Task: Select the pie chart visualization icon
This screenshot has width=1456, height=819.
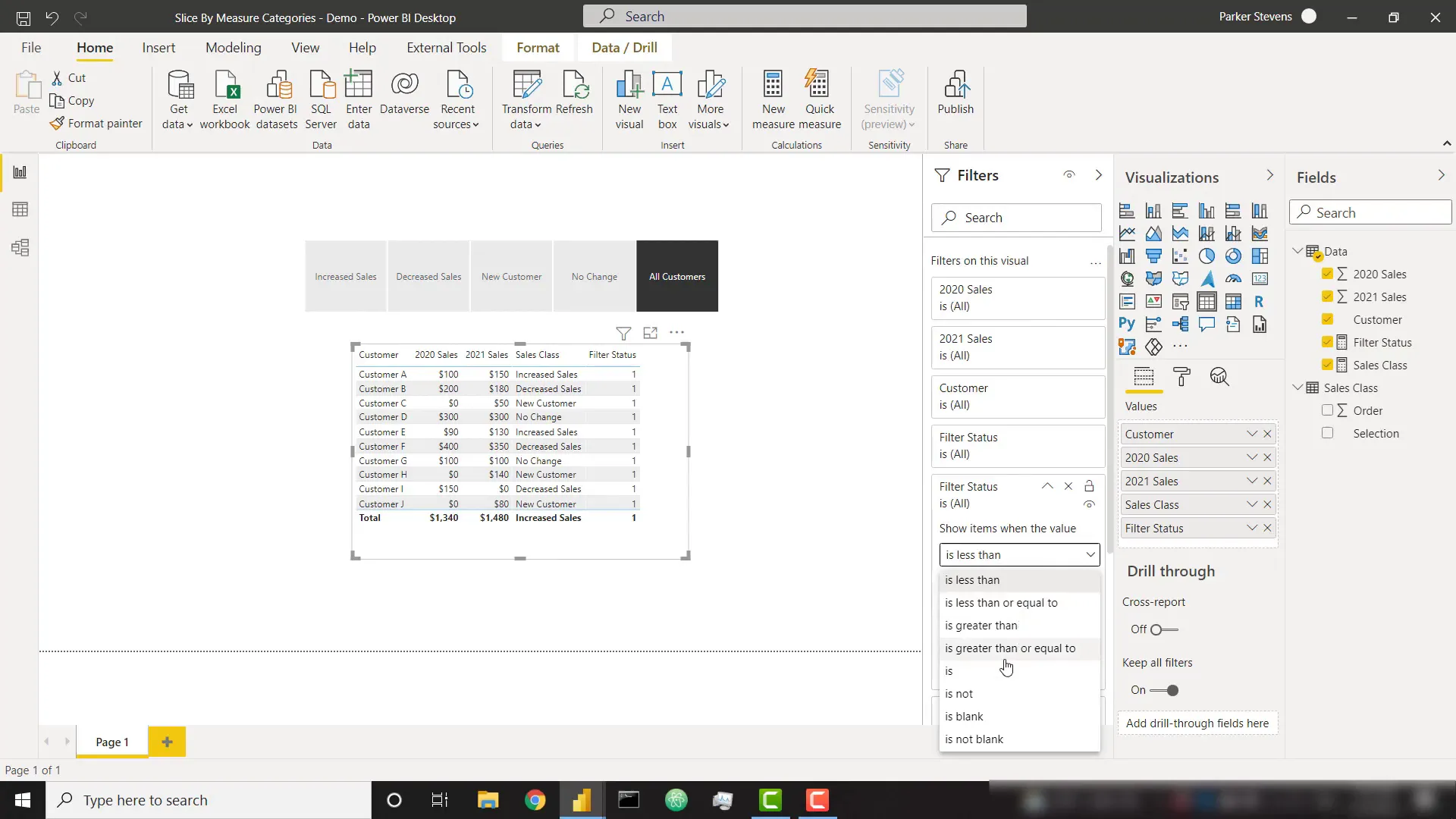Action: pos(1207,256)
